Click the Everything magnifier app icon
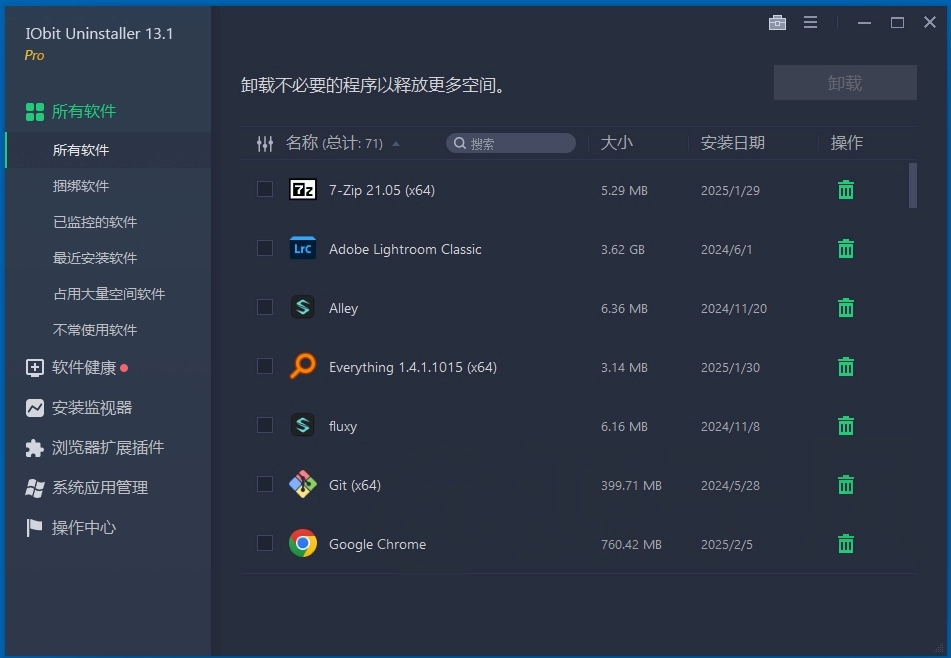Screen dimensions: 951x658 (x=302, y=367)
